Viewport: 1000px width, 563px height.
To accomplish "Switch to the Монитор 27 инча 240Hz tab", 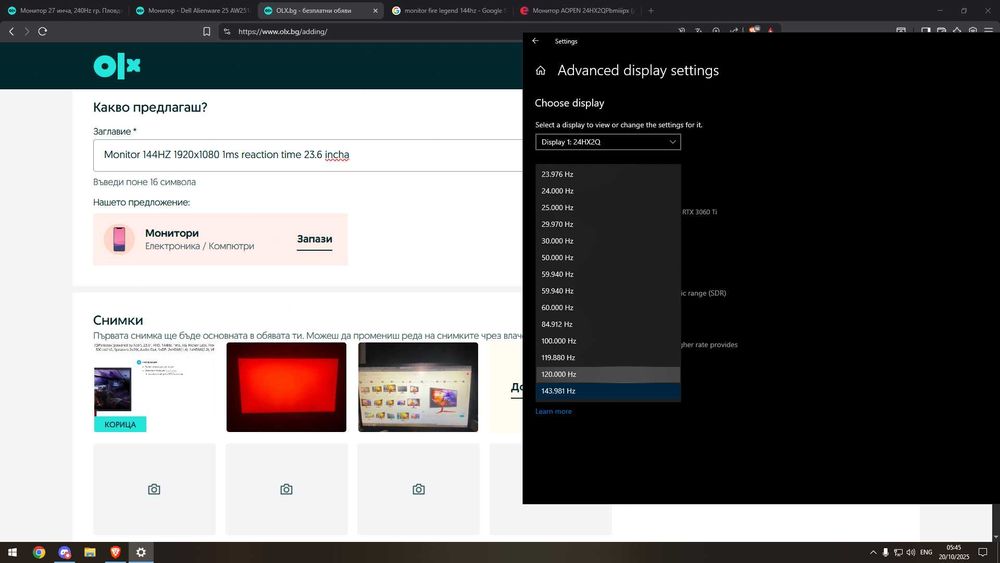I will (64, 11).
